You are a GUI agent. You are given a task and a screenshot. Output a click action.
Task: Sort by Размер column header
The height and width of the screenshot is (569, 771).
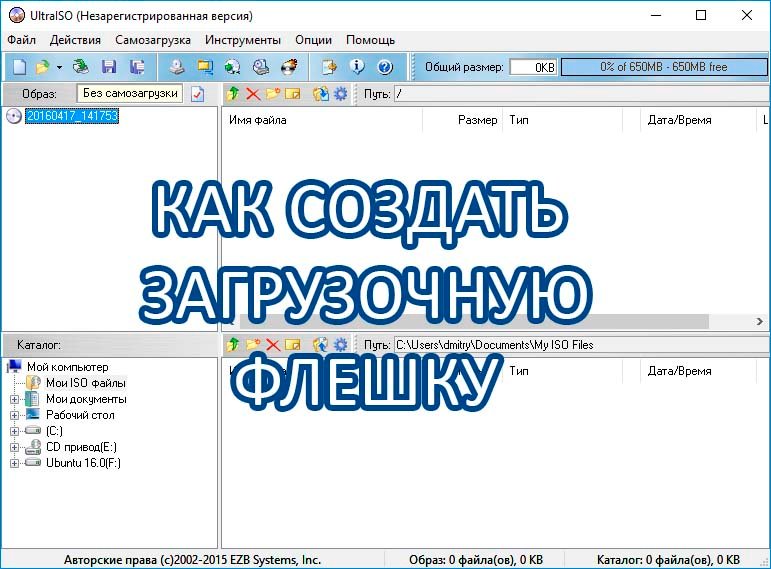(463, 120)
